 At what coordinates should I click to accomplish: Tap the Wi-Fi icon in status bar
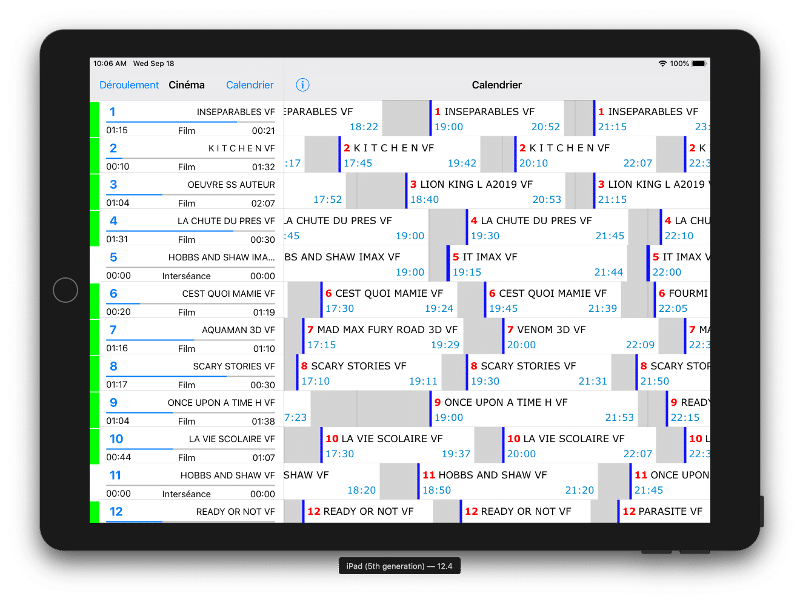click(x=662, y=63)
